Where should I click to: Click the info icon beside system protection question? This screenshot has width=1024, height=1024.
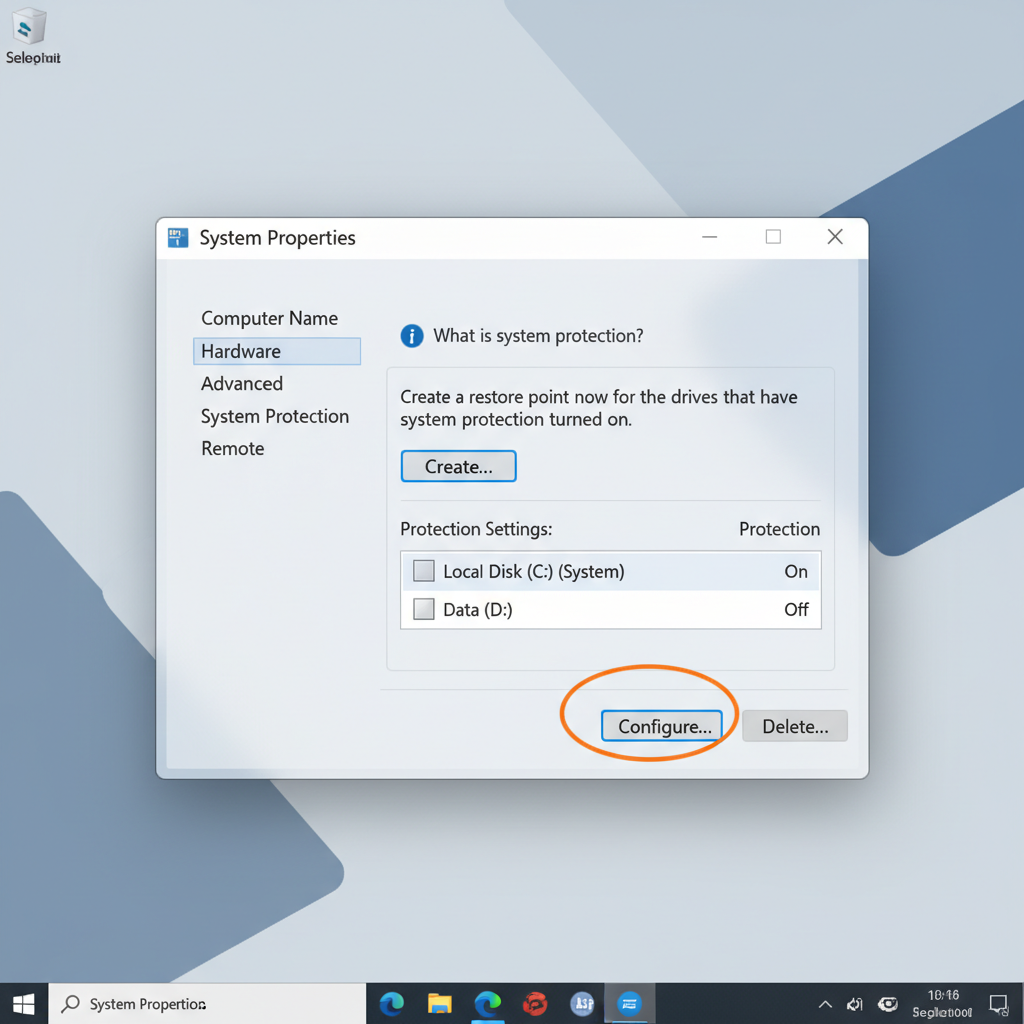click(x=411, y=336)
